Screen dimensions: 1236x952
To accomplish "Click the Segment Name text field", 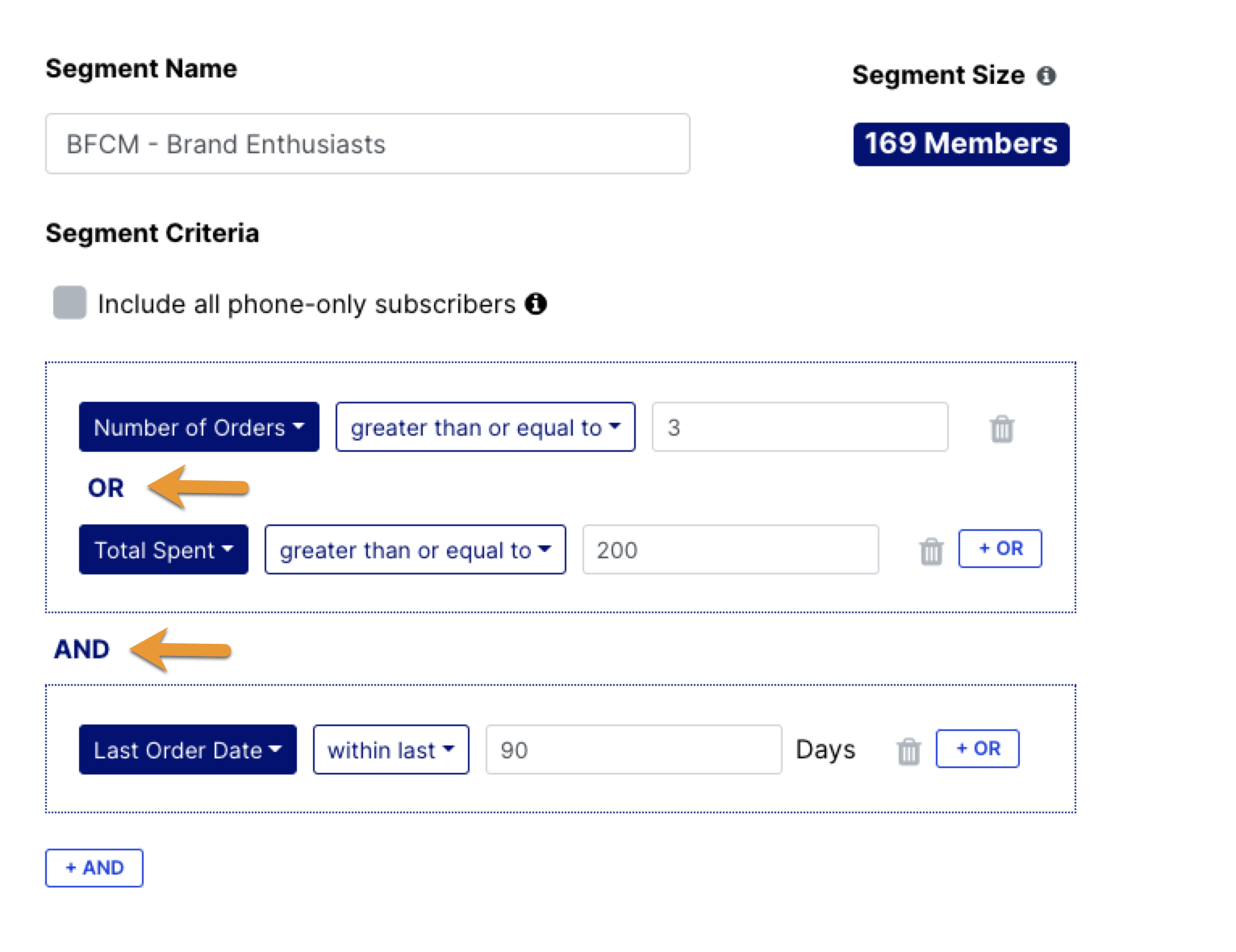I will [x=367, y=144].
